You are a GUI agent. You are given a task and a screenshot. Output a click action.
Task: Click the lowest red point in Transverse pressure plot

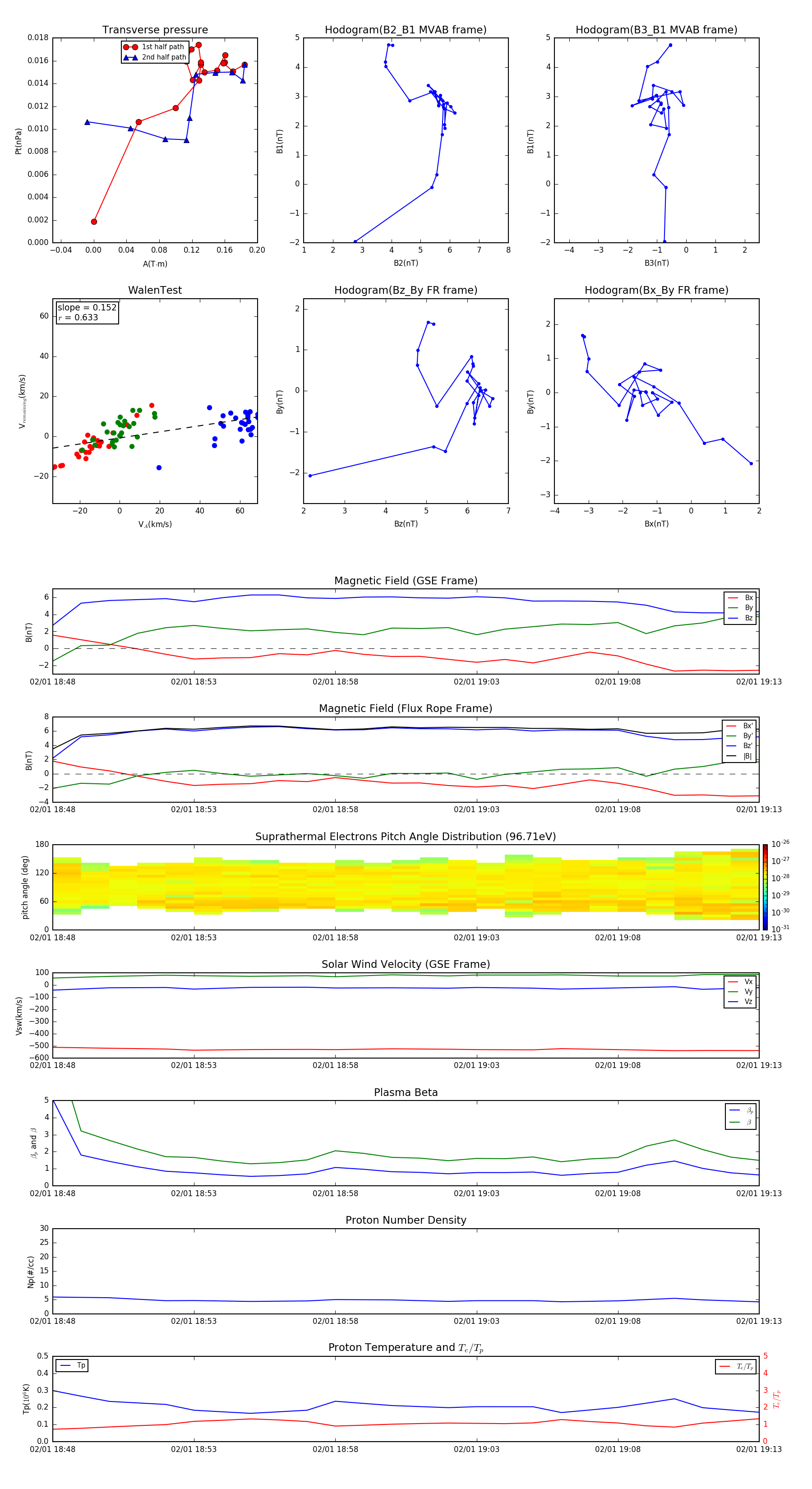click(x=94, y=222)
